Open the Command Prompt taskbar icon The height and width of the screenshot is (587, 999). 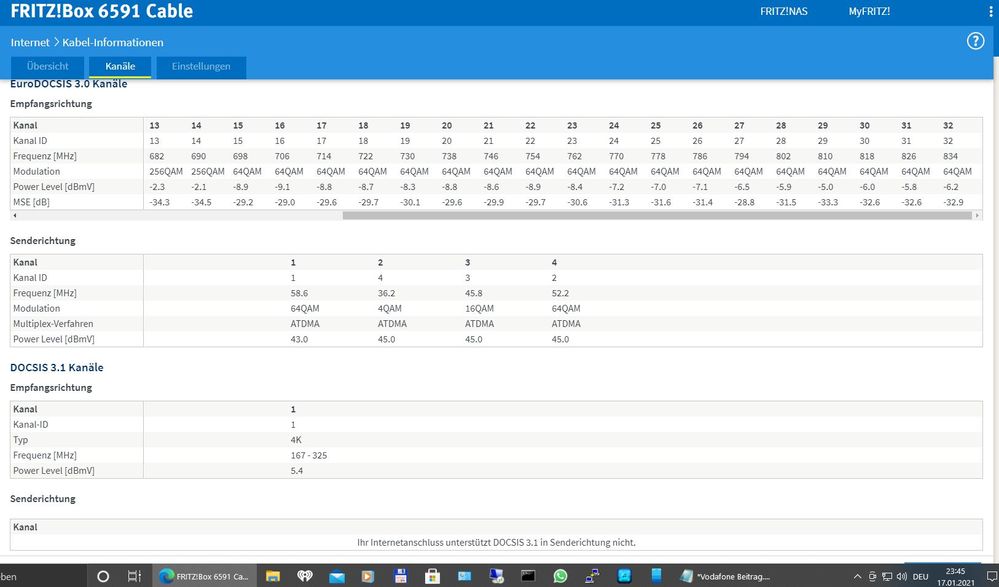point(528,576)
